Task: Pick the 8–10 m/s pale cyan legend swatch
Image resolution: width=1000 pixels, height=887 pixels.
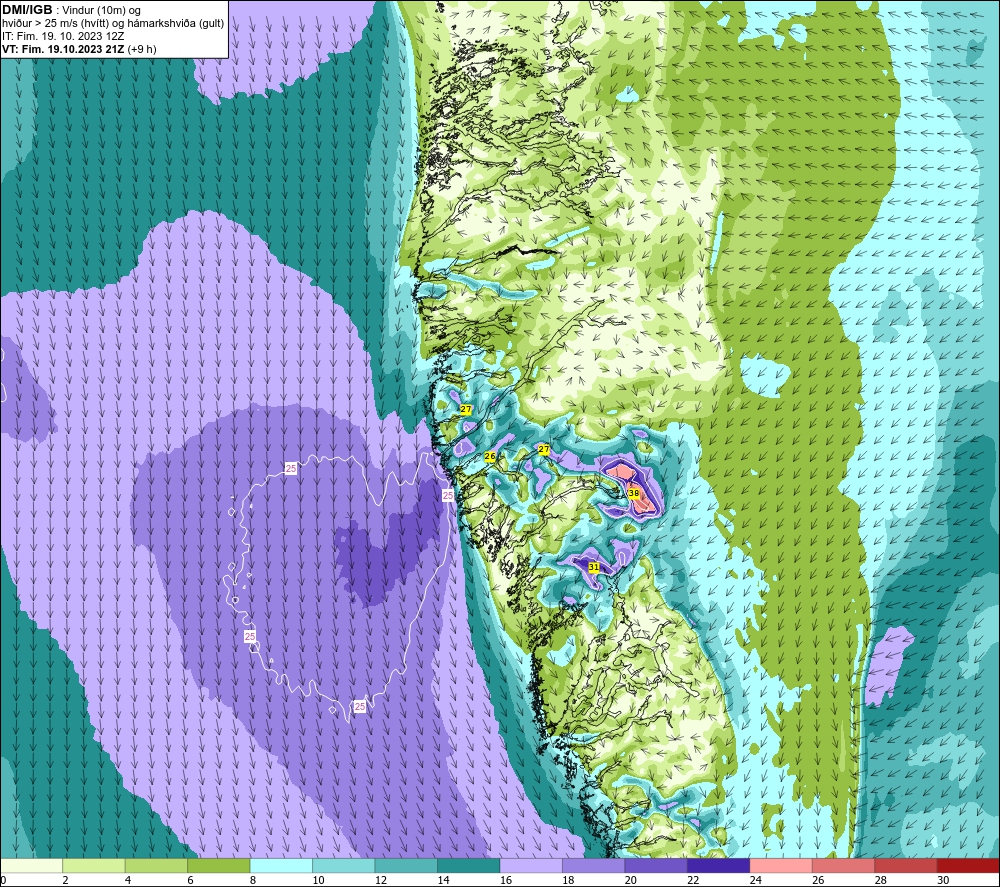Action: coord(281,865)
